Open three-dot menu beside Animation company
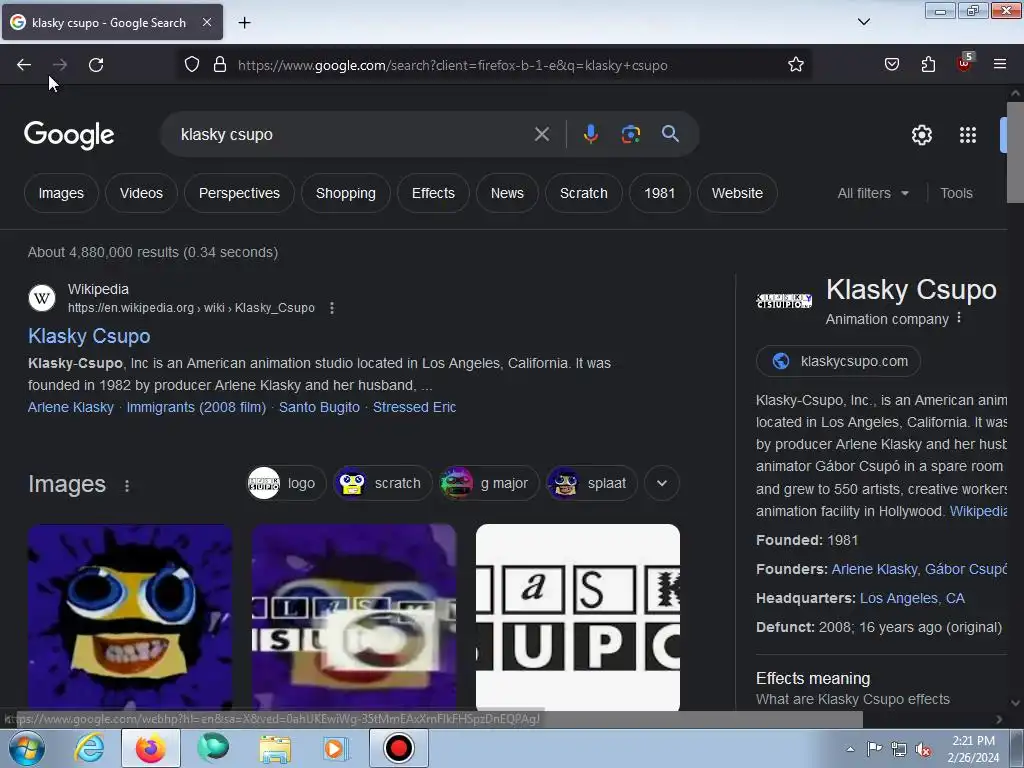 coord(959,318)
